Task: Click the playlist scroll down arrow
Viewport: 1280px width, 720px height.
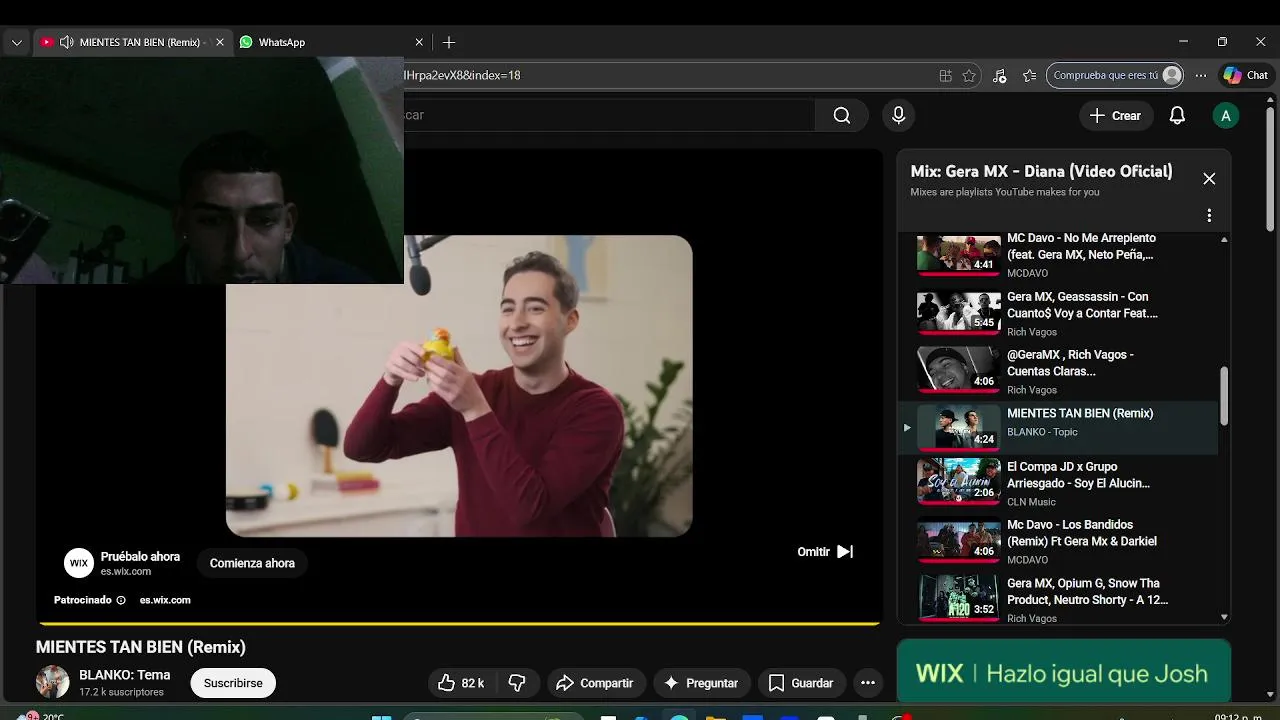Action: pos(1224,617)
